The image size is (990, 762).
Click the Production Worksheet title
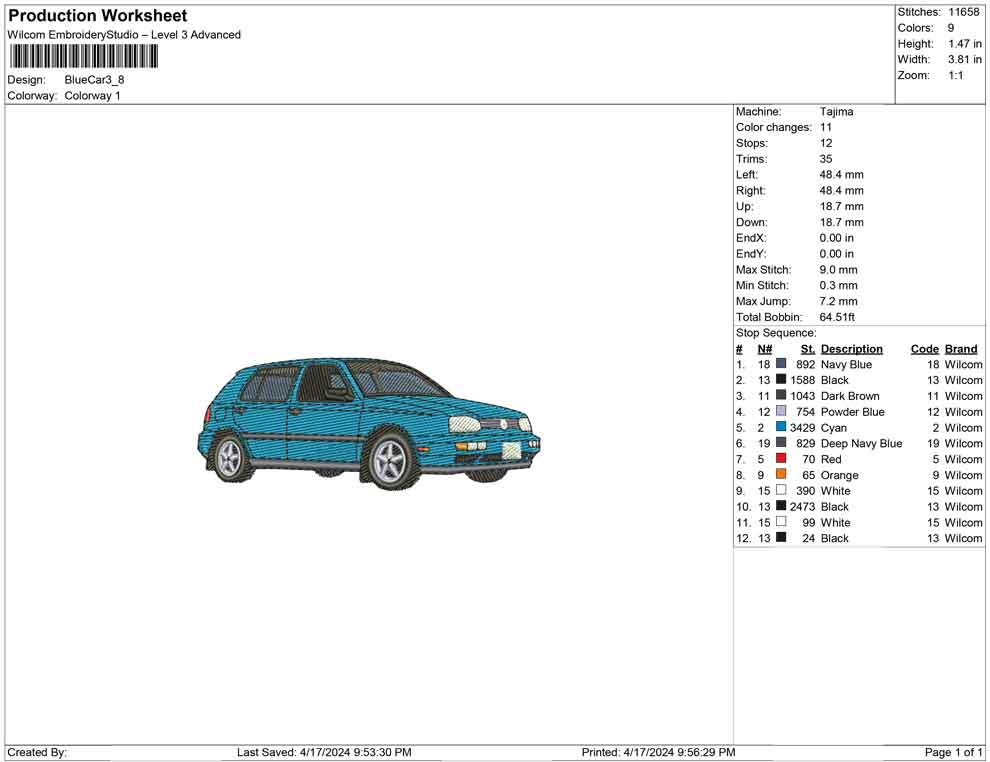pyautogui.click(x=98, y=15)
